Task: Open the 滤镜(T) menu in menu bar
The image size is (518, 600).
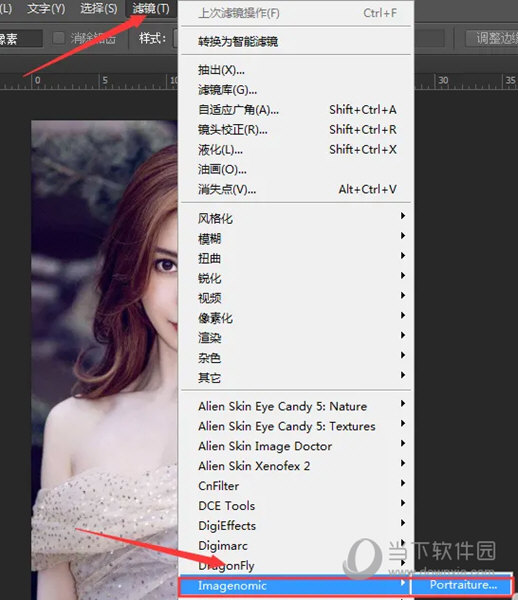Action: [151, 8]
